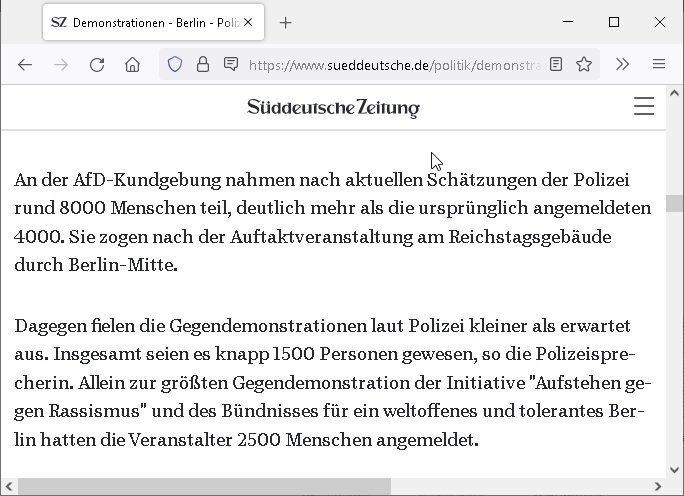Click the word "Auftaktveranstaltung"
This screenshot has width=684, height=496.
[x=321, y=237]
